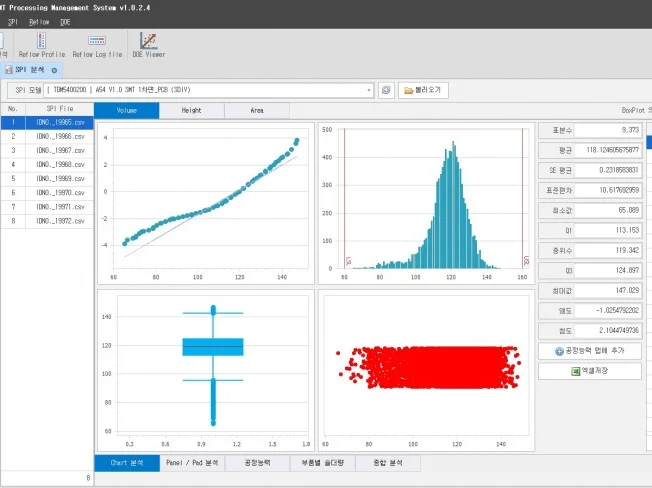Select the Panel / Pad 분석 tab
The width and height of the screenshot is (652, 488).
click(191, 463)
